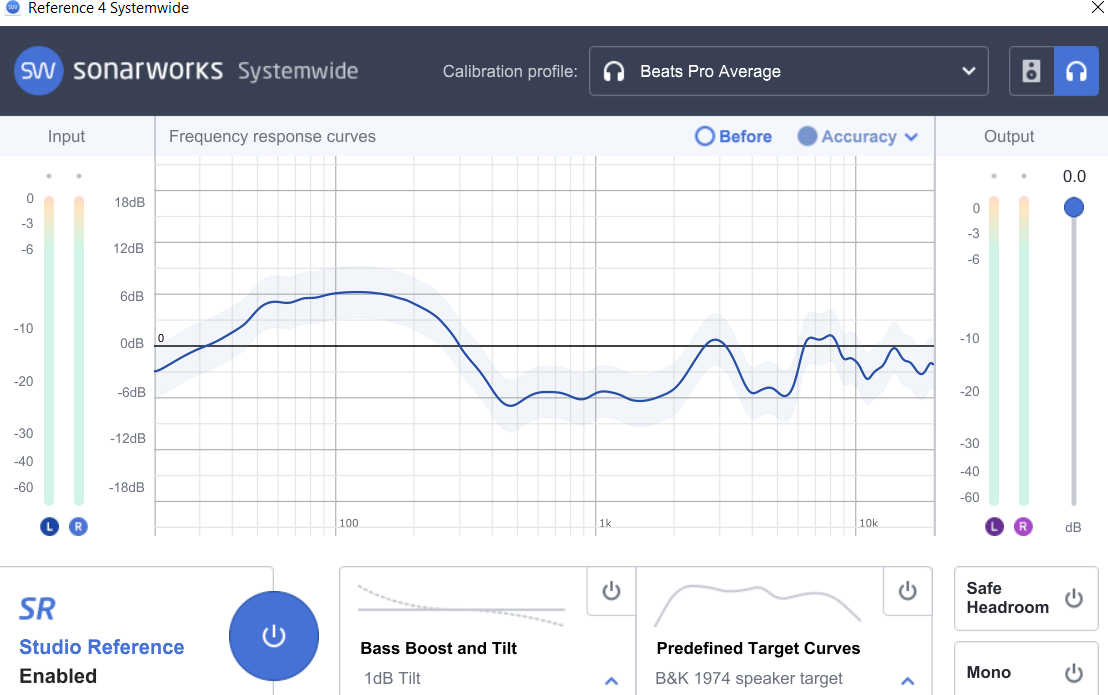Click the predefined target curve thumbnail graphic

tap(758, 605)
